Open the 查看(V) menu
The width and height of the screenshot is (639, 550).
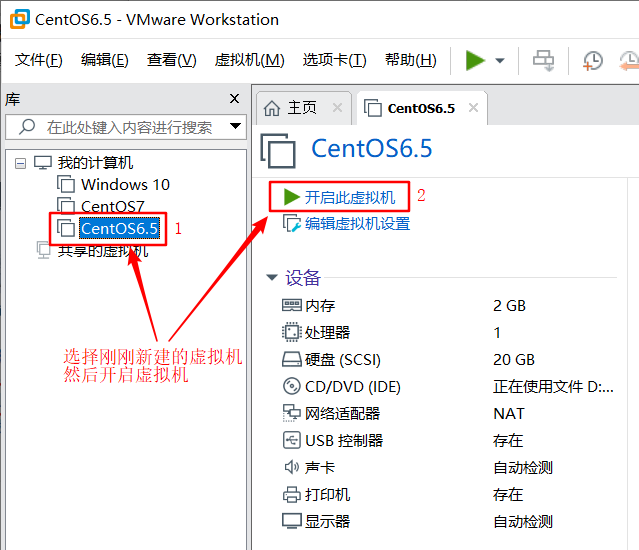[x=172, y=60]
